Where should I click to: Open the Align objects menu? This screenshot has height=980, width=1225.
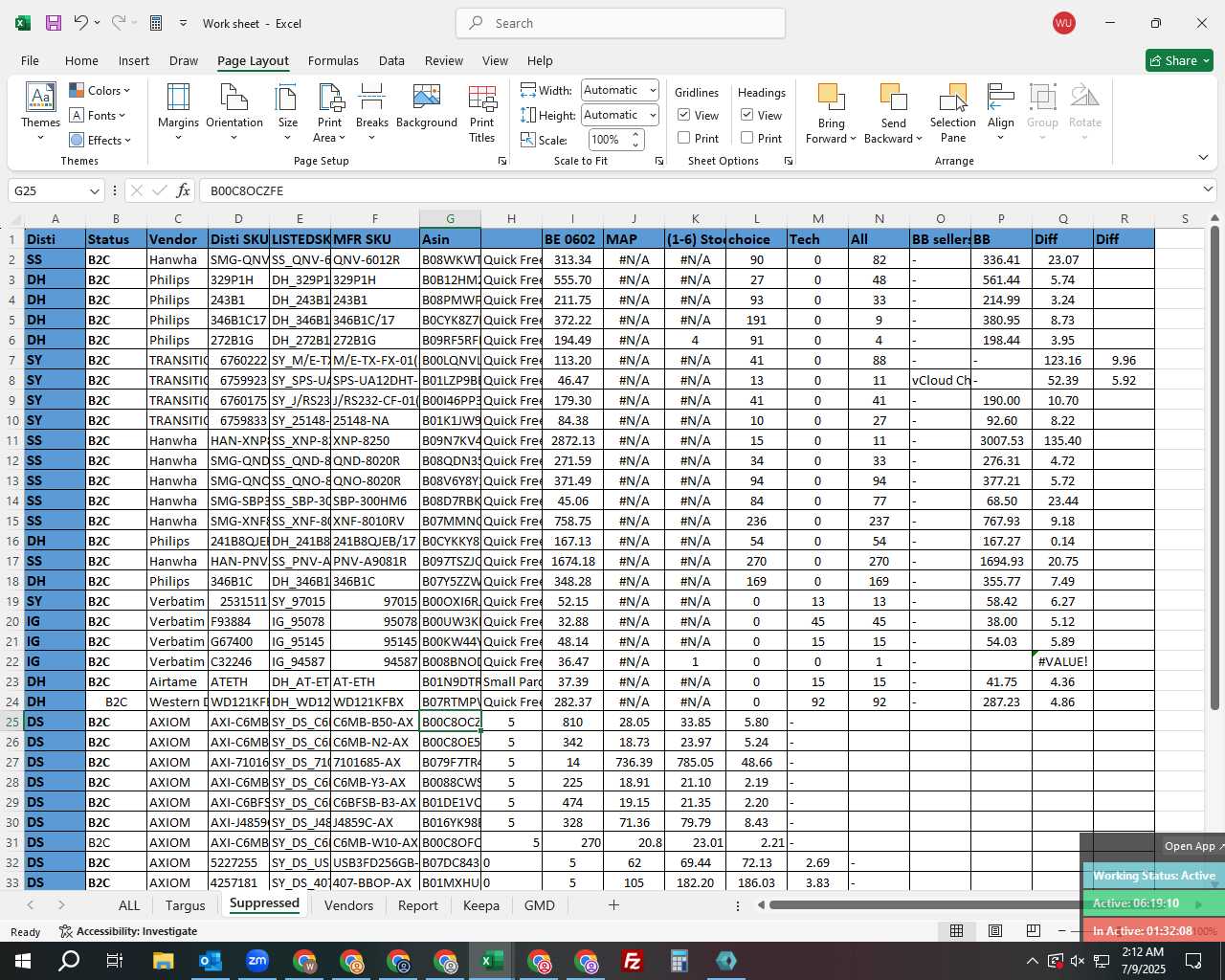[x=1001, y=113]
